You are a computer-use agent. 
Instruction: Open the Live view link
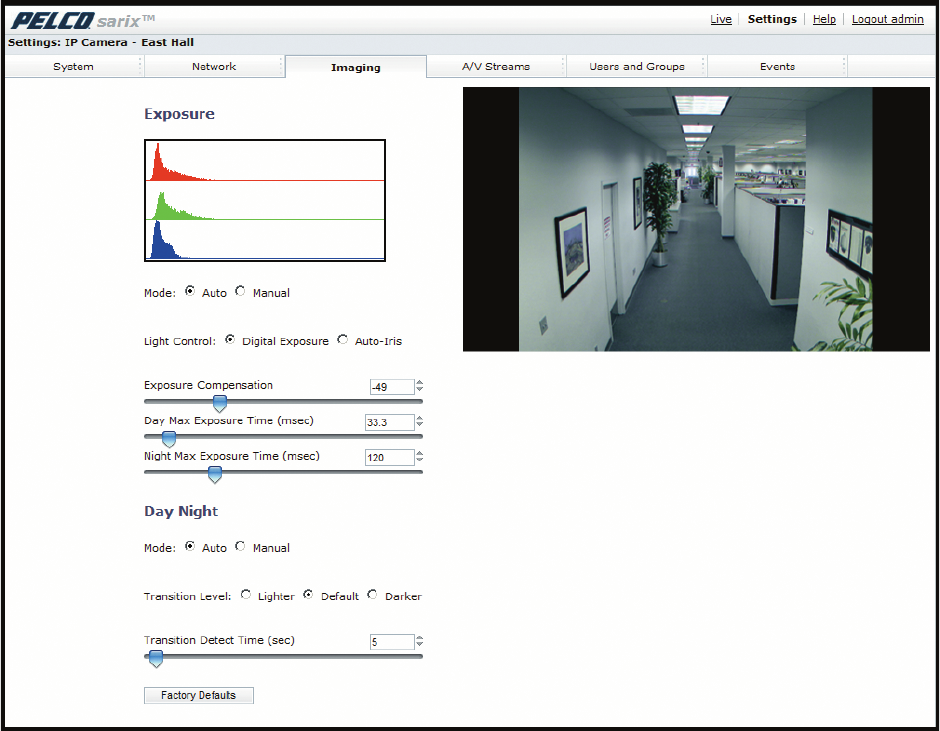coord(721,19)
